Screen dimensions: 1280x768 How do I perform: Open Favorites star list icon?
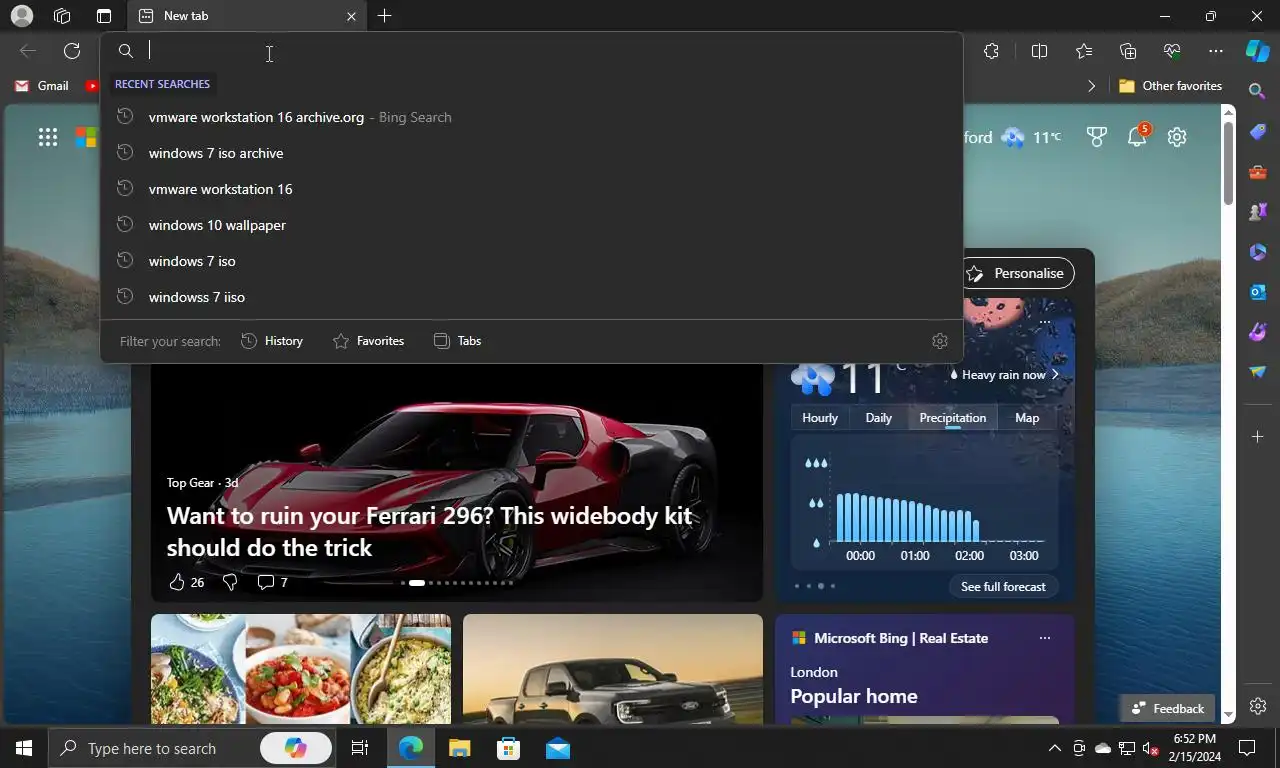pyautogui.click(x=1084, y=51)
